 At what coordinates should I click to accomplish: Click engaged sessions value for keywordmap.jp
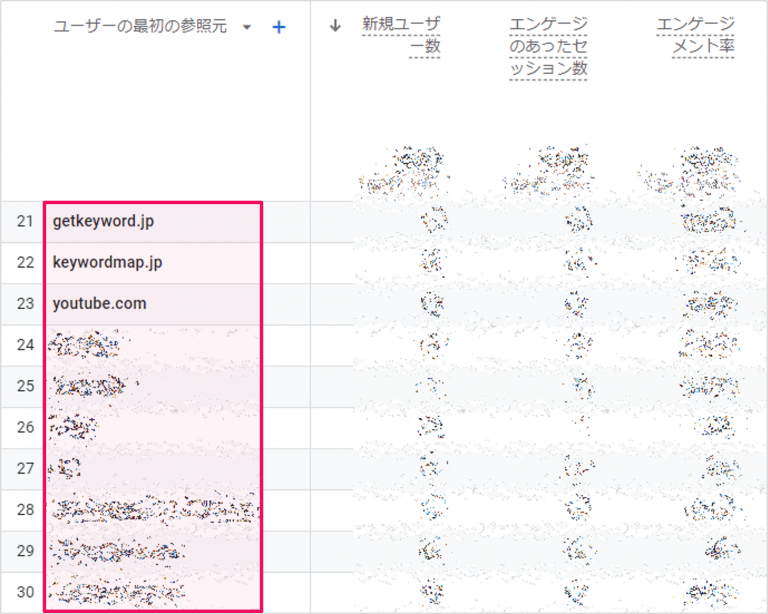[x=575, y=262]
